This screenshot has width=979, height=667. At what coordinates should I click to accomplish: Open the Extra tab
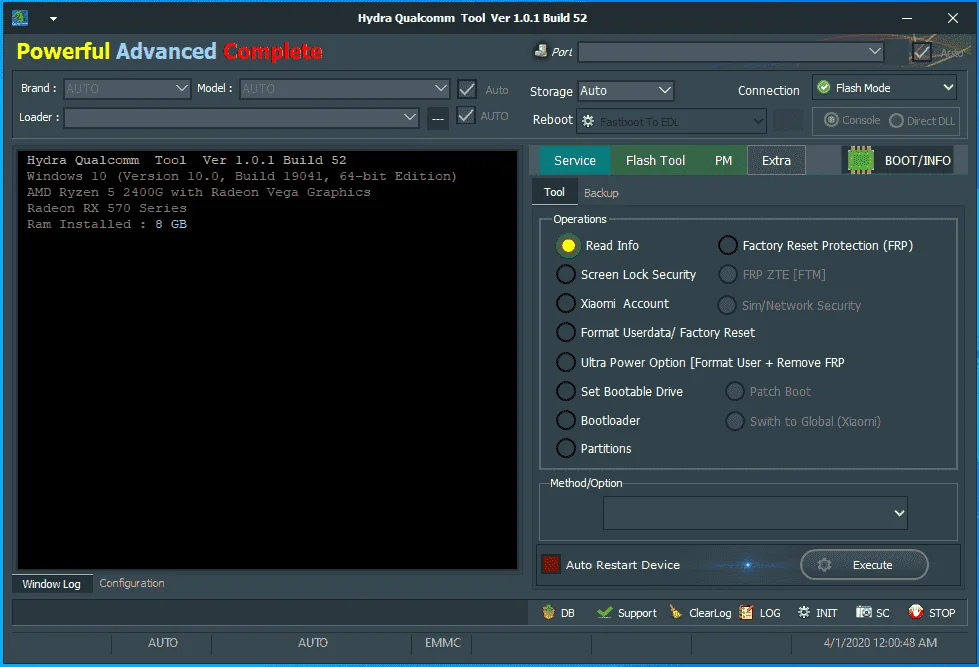coord(776,161)
